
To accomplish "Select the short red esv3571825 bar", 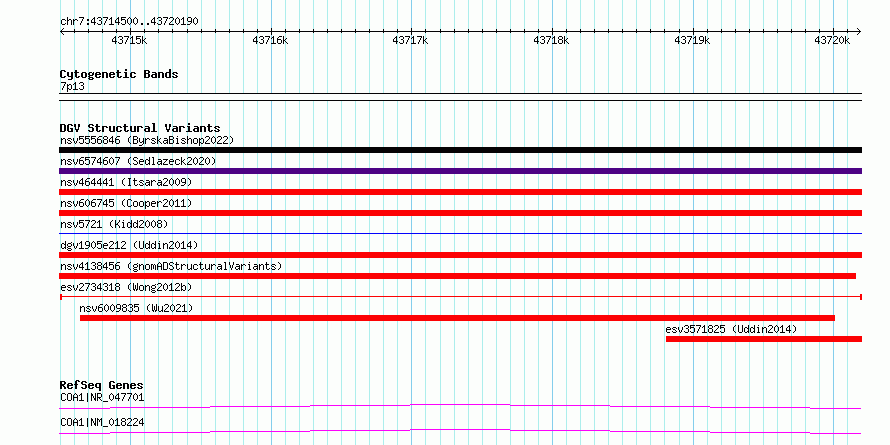I will point(764,339).
